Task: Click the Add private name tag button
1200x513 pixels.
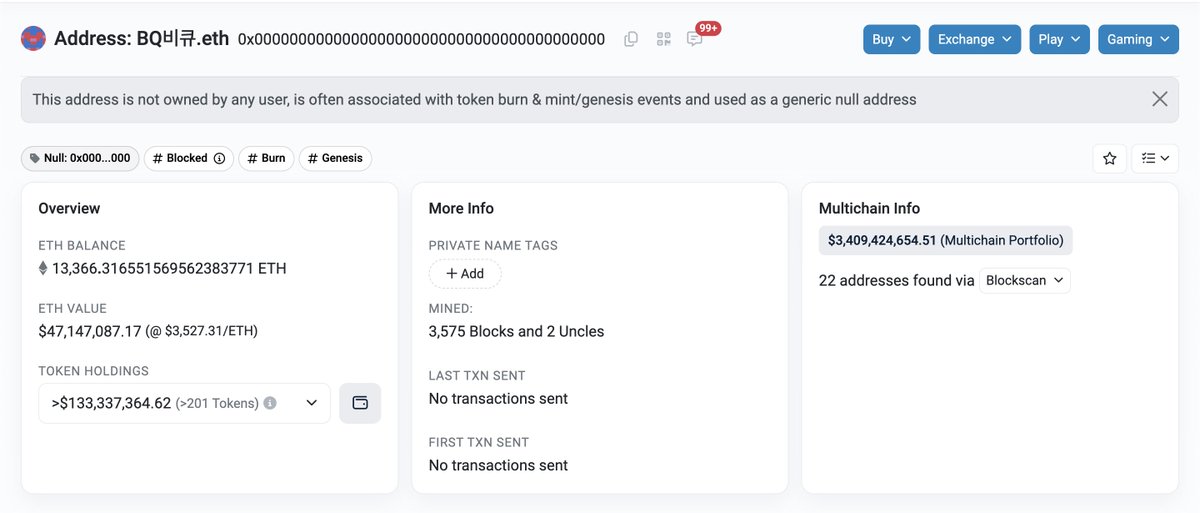Action: [x=465, y=274]
